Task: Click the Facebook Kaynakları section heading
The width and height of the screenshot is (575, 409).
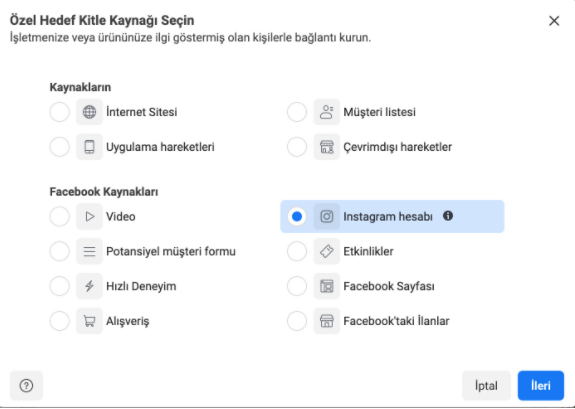Action: 104,191
